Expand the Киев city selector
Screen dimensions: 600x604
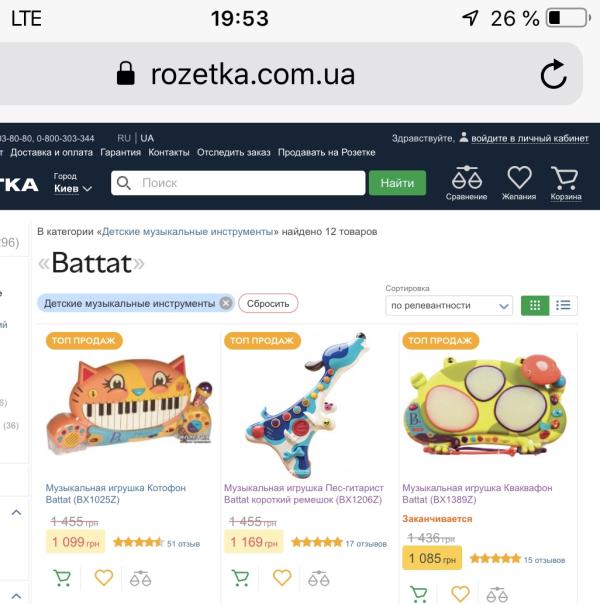coord(73,188)
